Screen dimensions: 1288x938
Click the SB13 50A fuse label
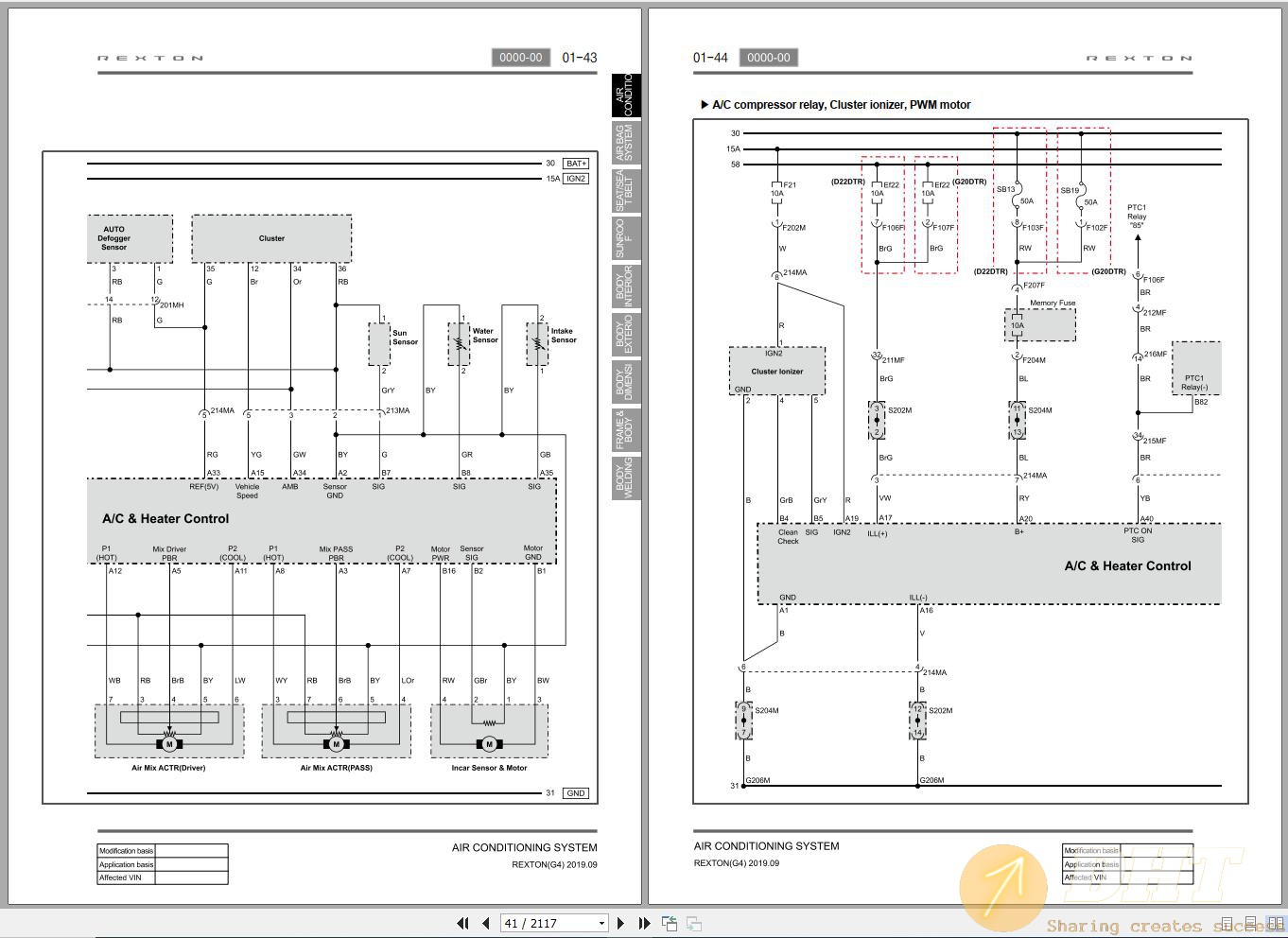tap(1013, 194)
